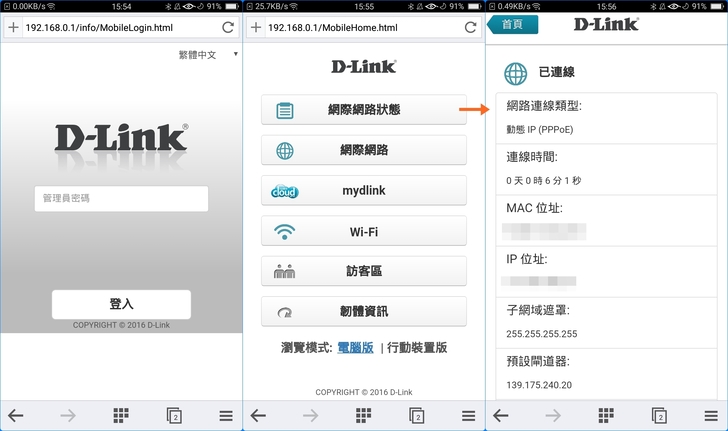728x431 pixels.
Task: Tap the plus icon beside the MobileHome.html address
Action: tap(256, 27)
